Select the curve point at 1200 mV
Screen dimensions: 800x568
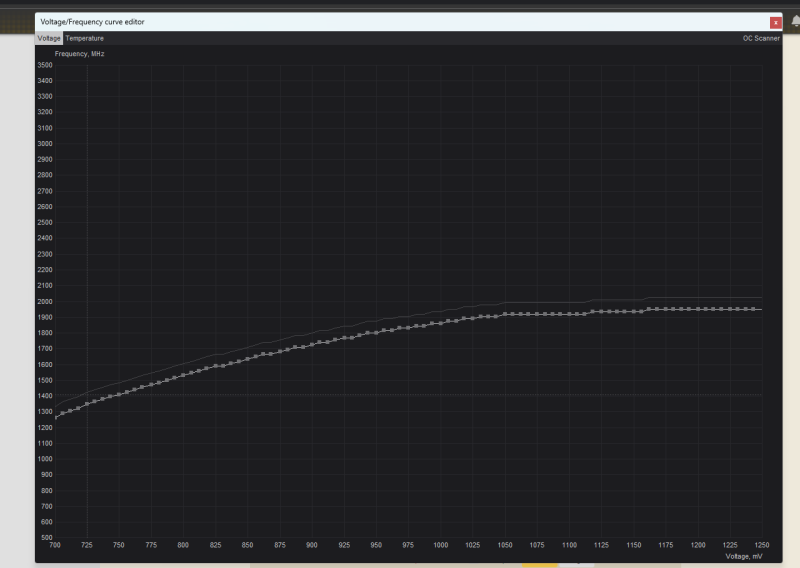(698, 309)
